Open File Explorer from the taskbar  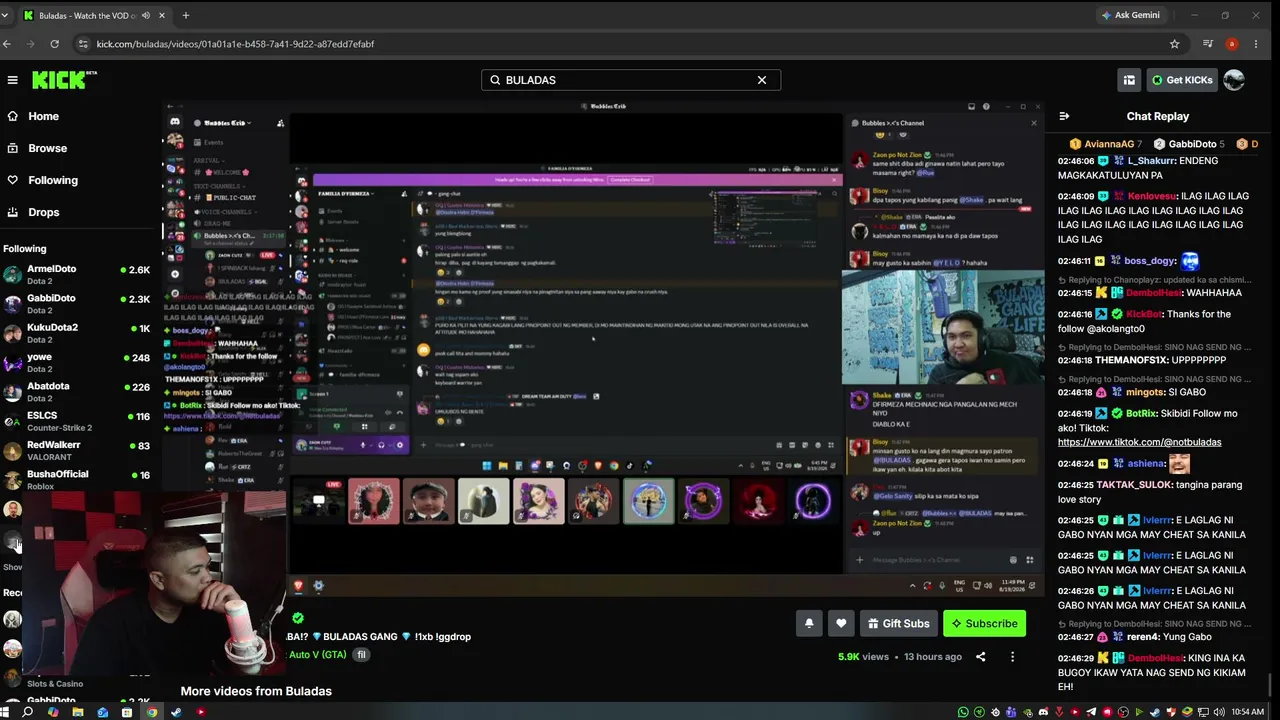point(78,712)
